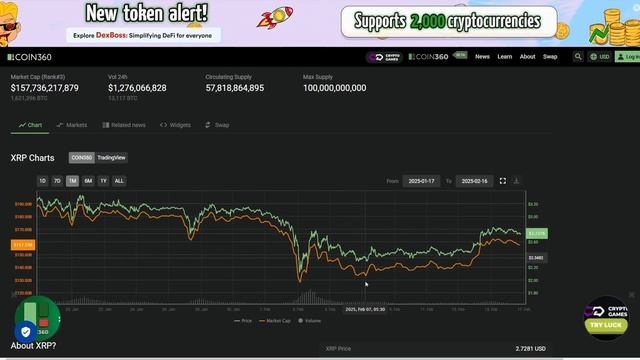Open the search magnifier icon
This screenshot has width=640, height=360.
[578, 57]
